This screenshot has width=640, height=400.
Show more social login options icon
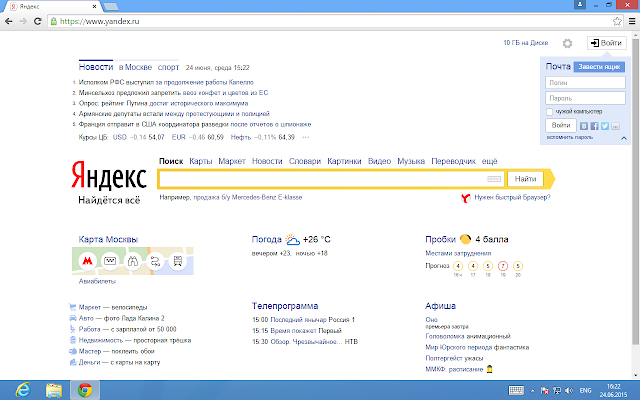tap(616, 126)
